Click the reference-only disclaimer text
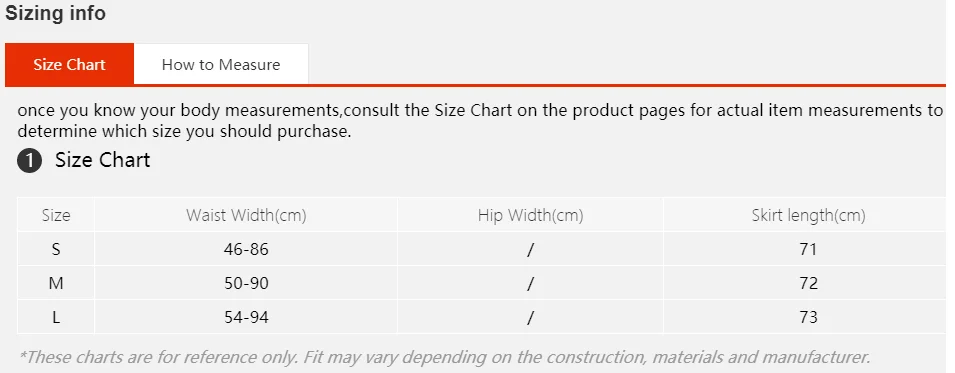955x373 pixels. coord(444,357)
